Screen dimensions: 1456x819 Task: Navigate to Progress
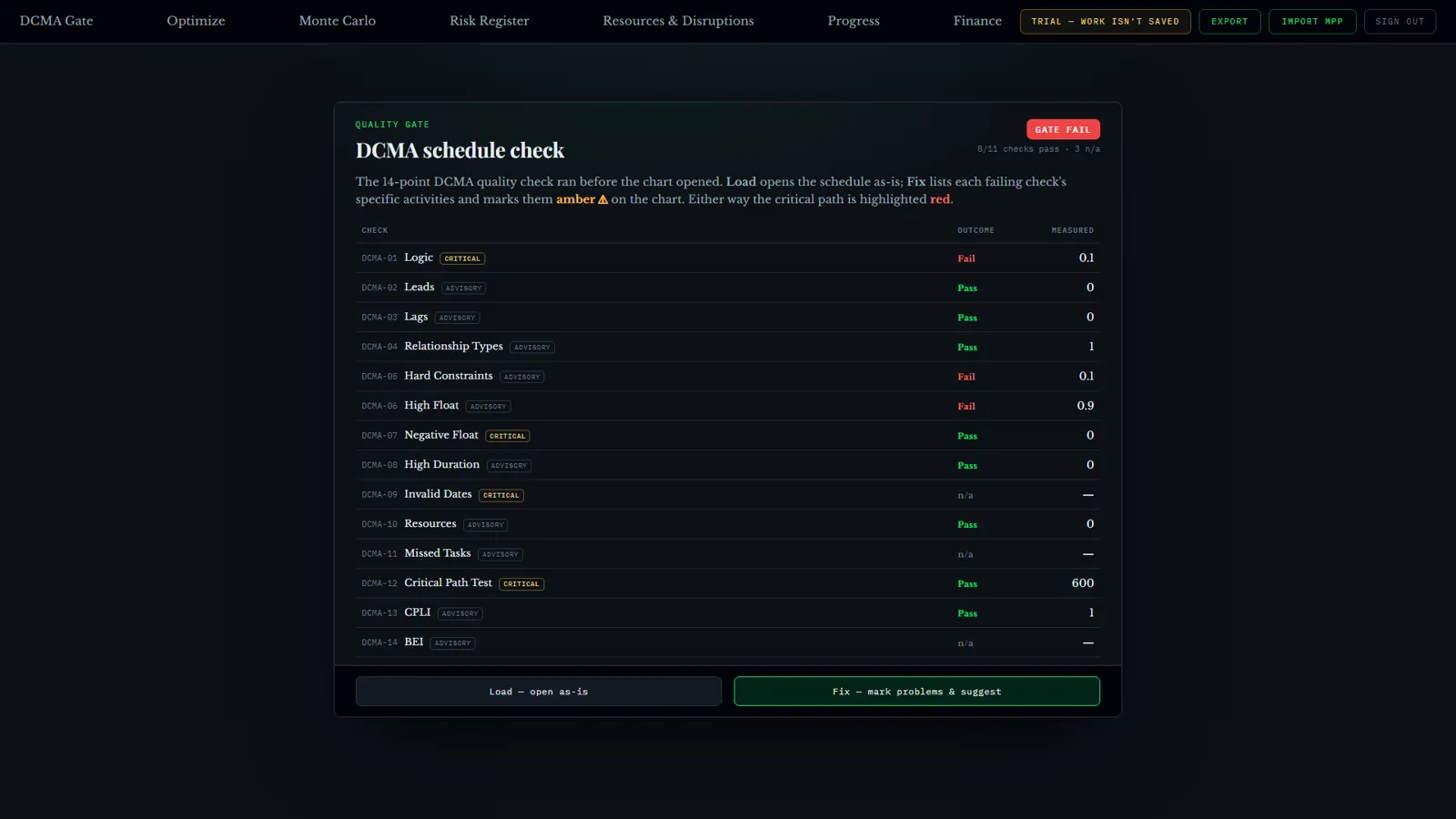pyautogui.click(x=854, y=21)
